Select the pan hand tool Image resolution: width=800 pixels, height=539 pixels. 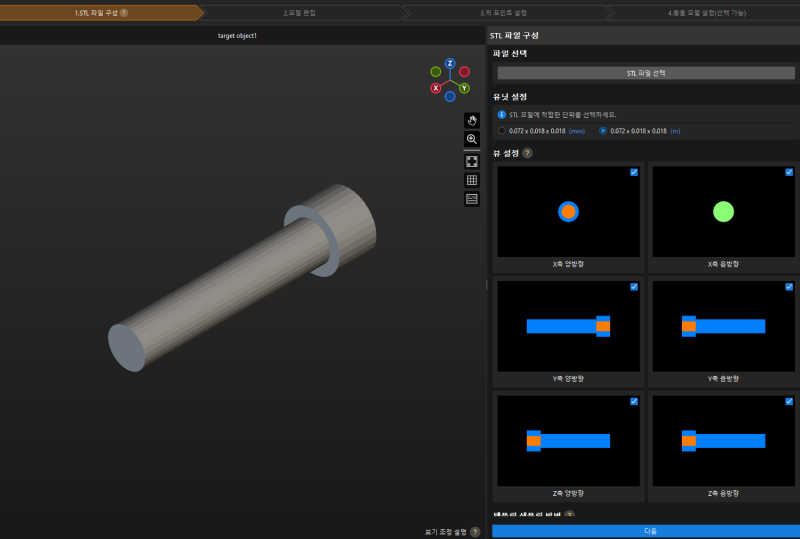point(471,120)
